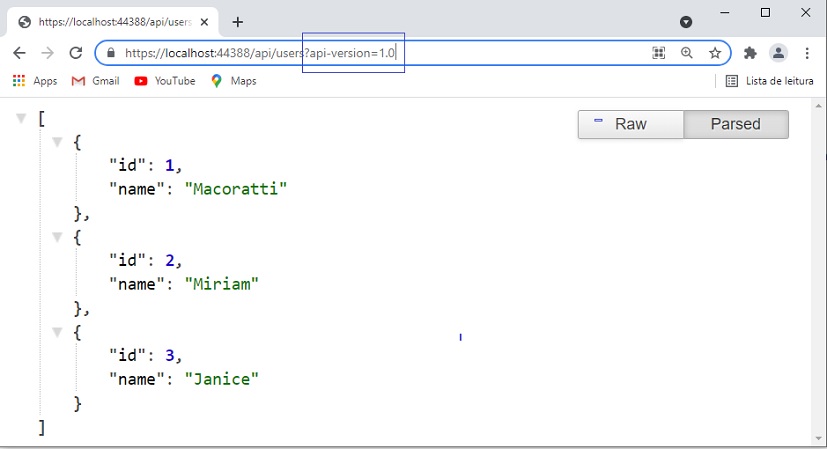Reload the page with the refresh icon

76,53
